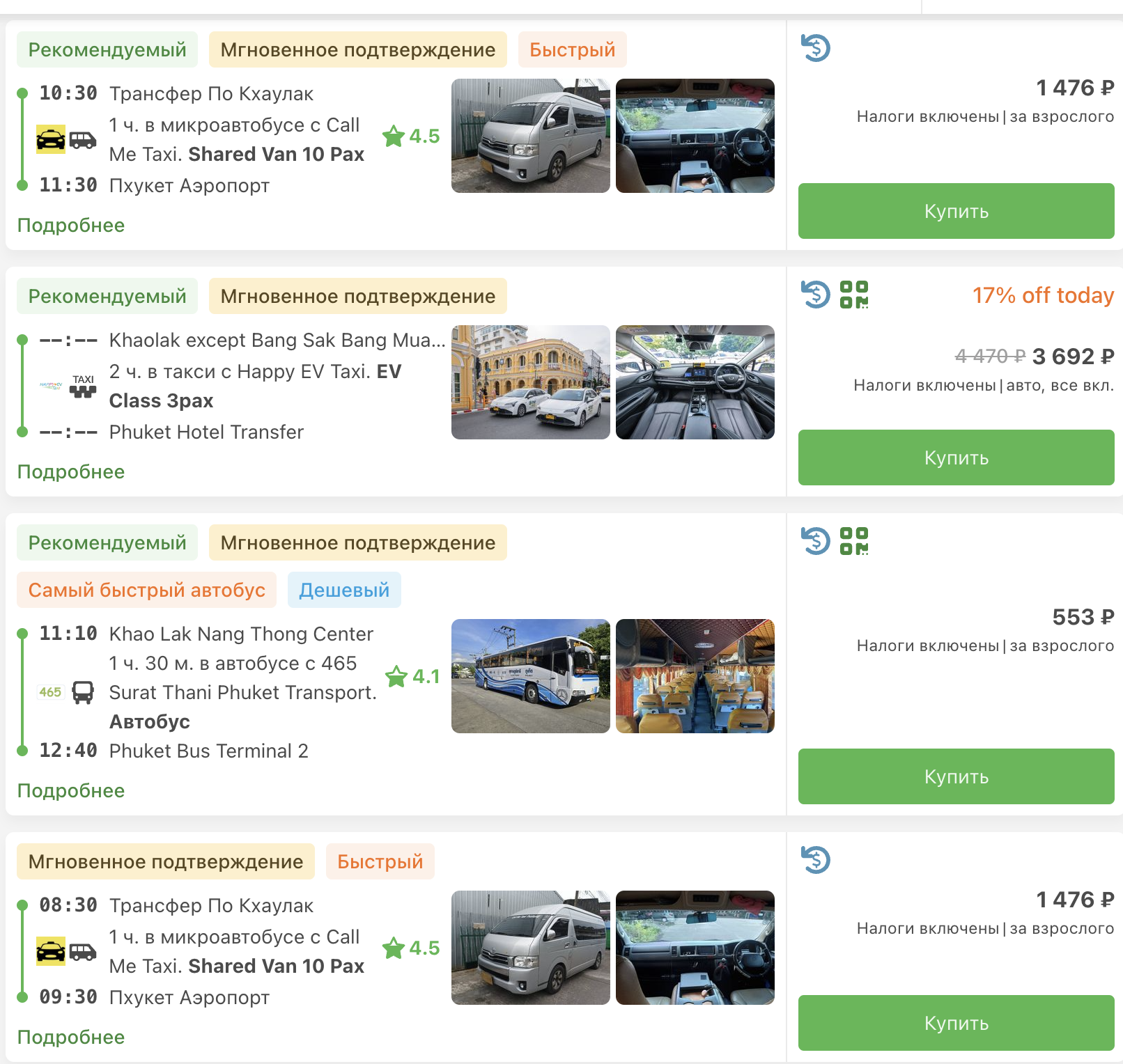Expand Подробнее for the 465 bus trip

click(71, 791)
